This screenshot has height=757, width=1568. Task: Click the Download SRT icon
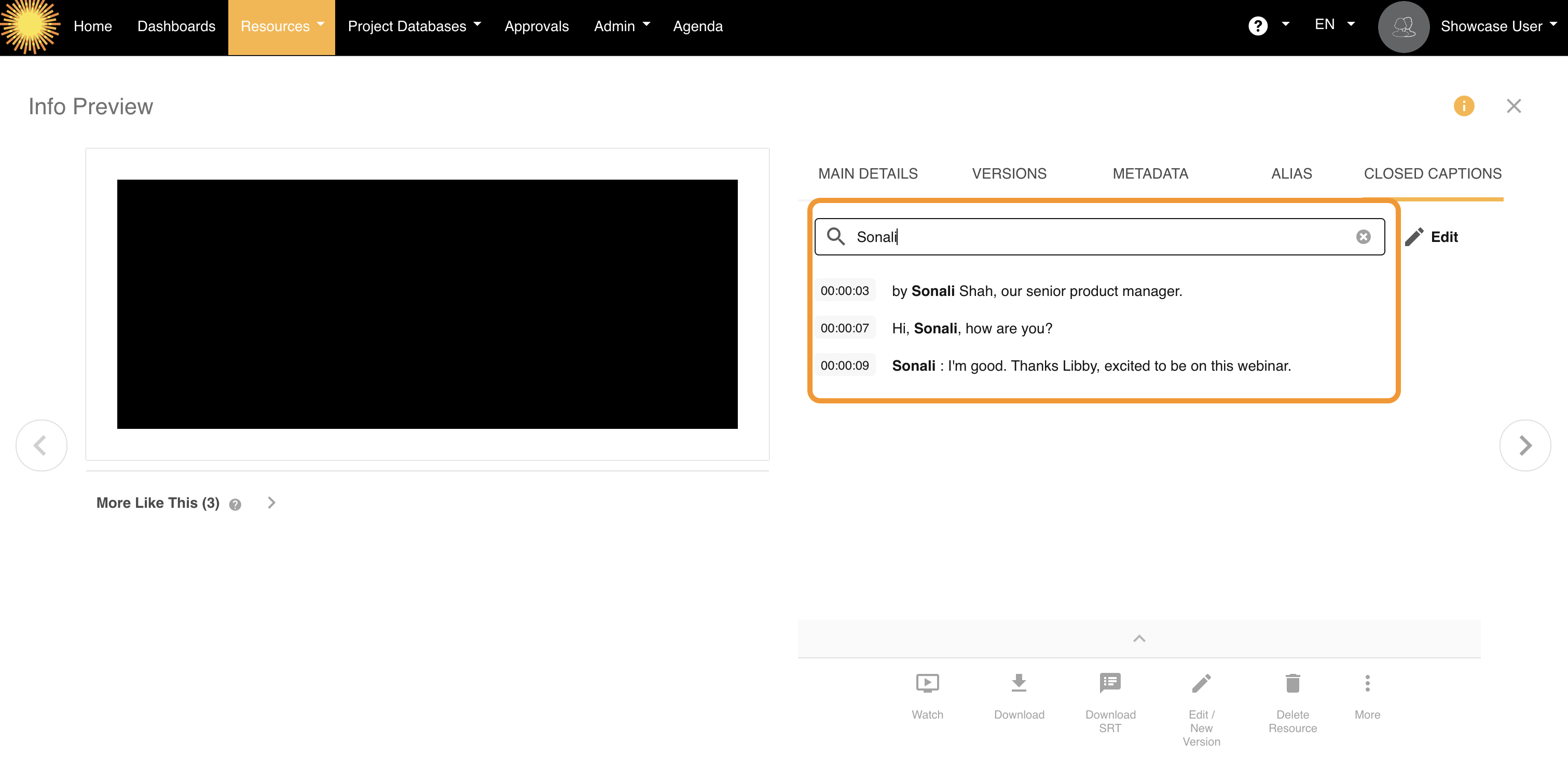[1110, 683]
